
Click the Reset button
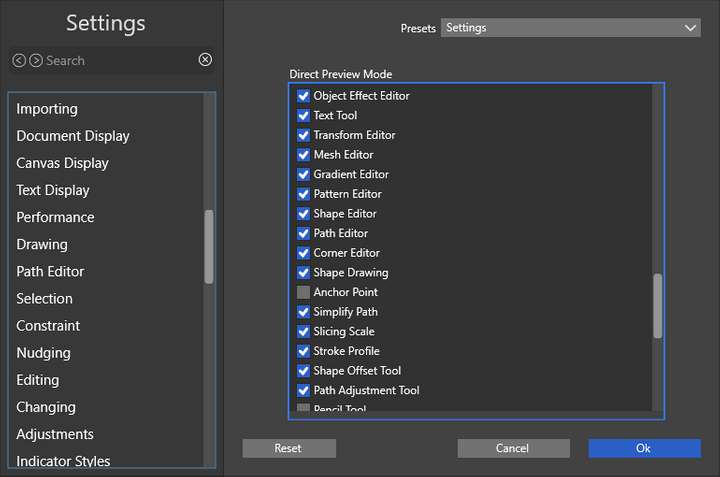pos(289,448)
